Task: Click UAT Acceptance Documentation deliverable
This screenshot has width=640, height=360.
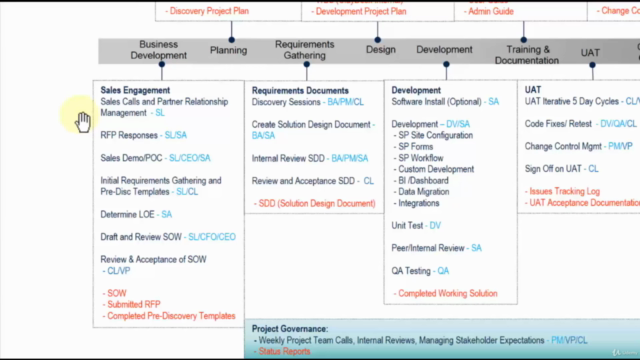Action: (582, 202)
